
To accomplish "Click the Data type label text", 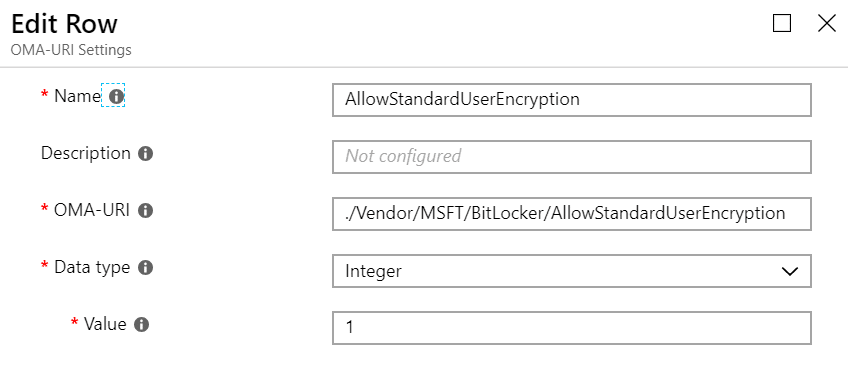I will coord(92,267).
